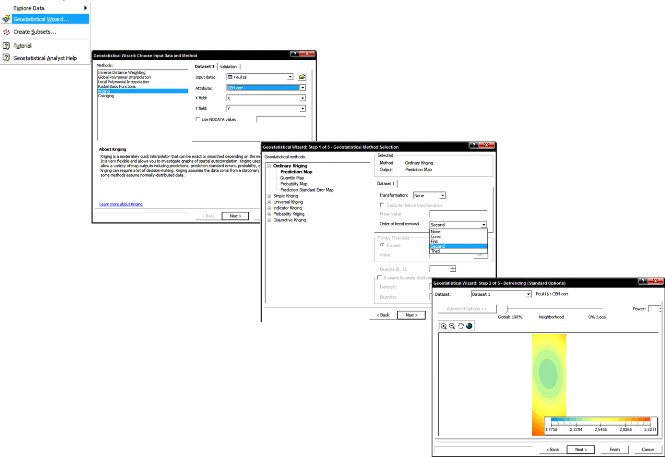Open Geostatistical Wizard from the menu
This screenshot has height=457, width=665.
click(42, 19)
